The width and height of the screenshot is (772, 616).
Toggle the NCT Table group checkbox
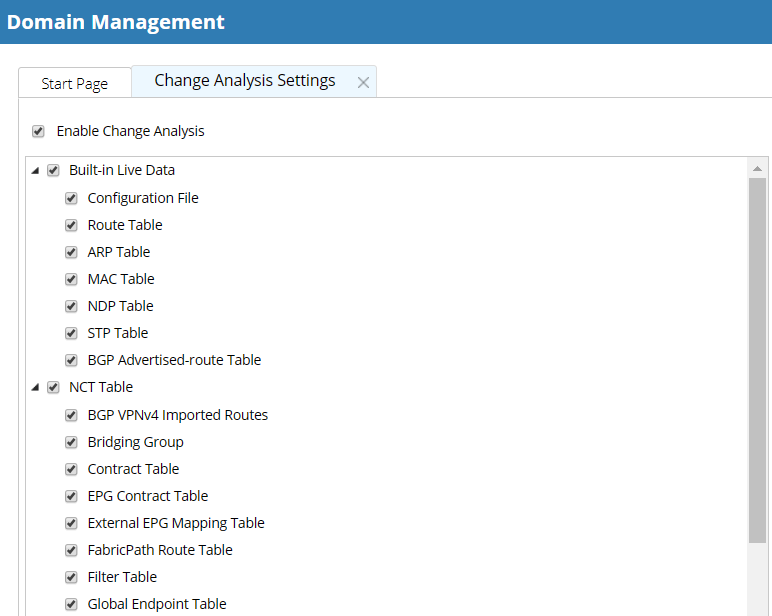click(53, 388)
